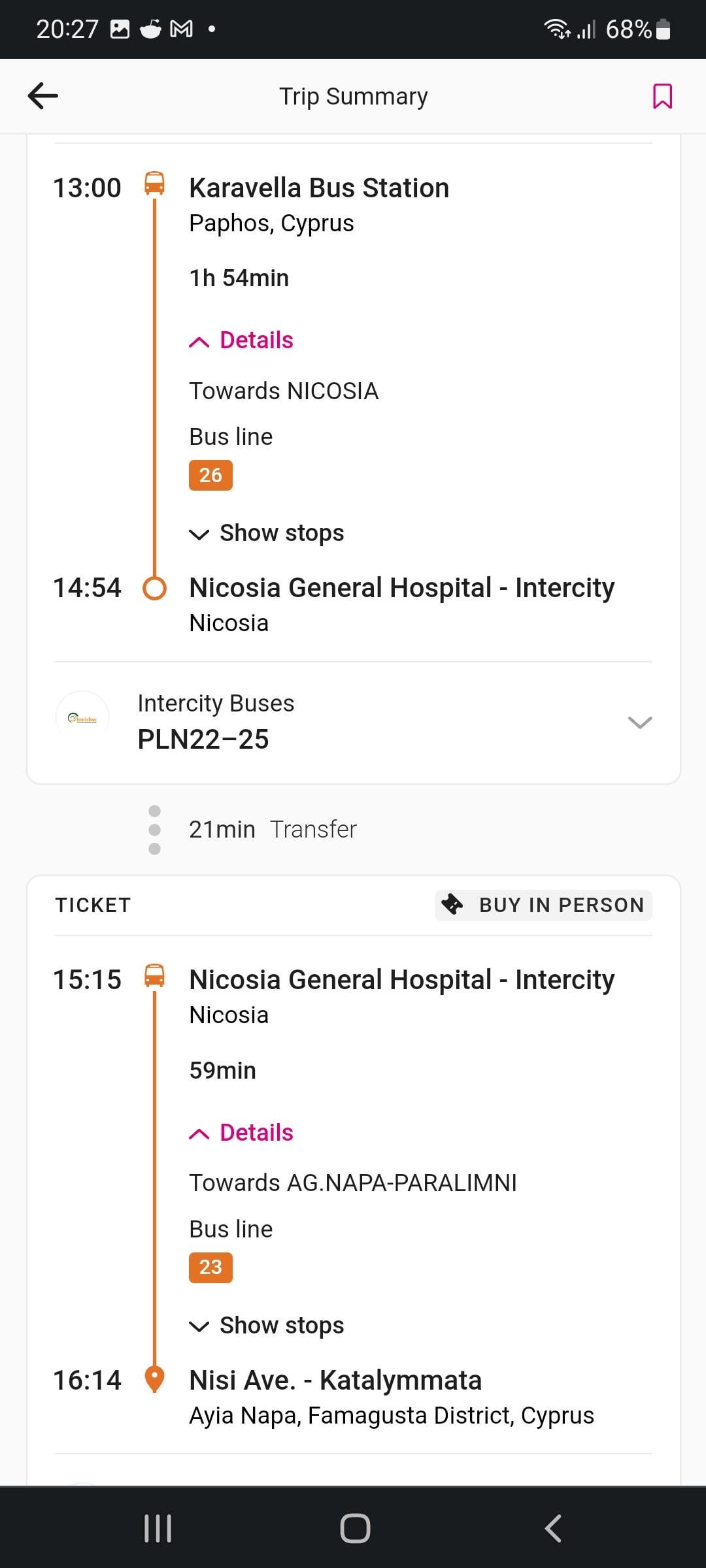The image size is (706, 1568).
Task: Click bus icon at Karavella Bus Station
Action: [154, 184]
